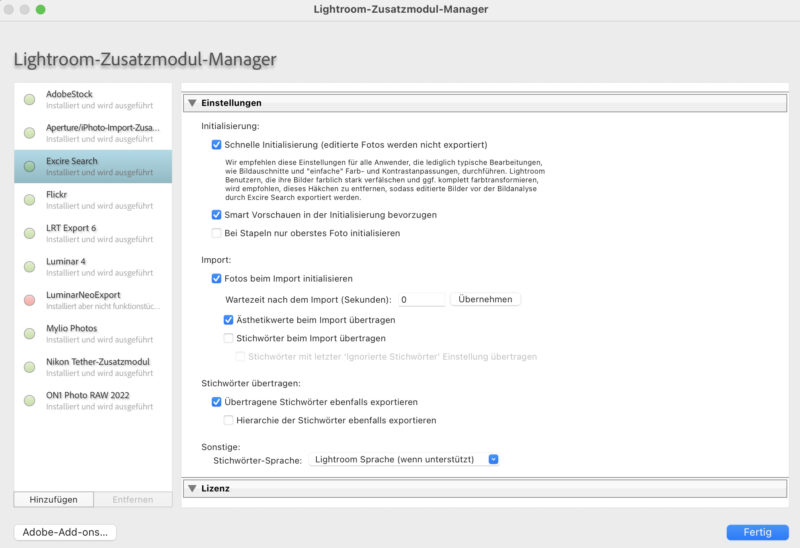800x548 pixels.
Task: Click the Flickr plugin status circle
Action: click(x=30, y=200)
